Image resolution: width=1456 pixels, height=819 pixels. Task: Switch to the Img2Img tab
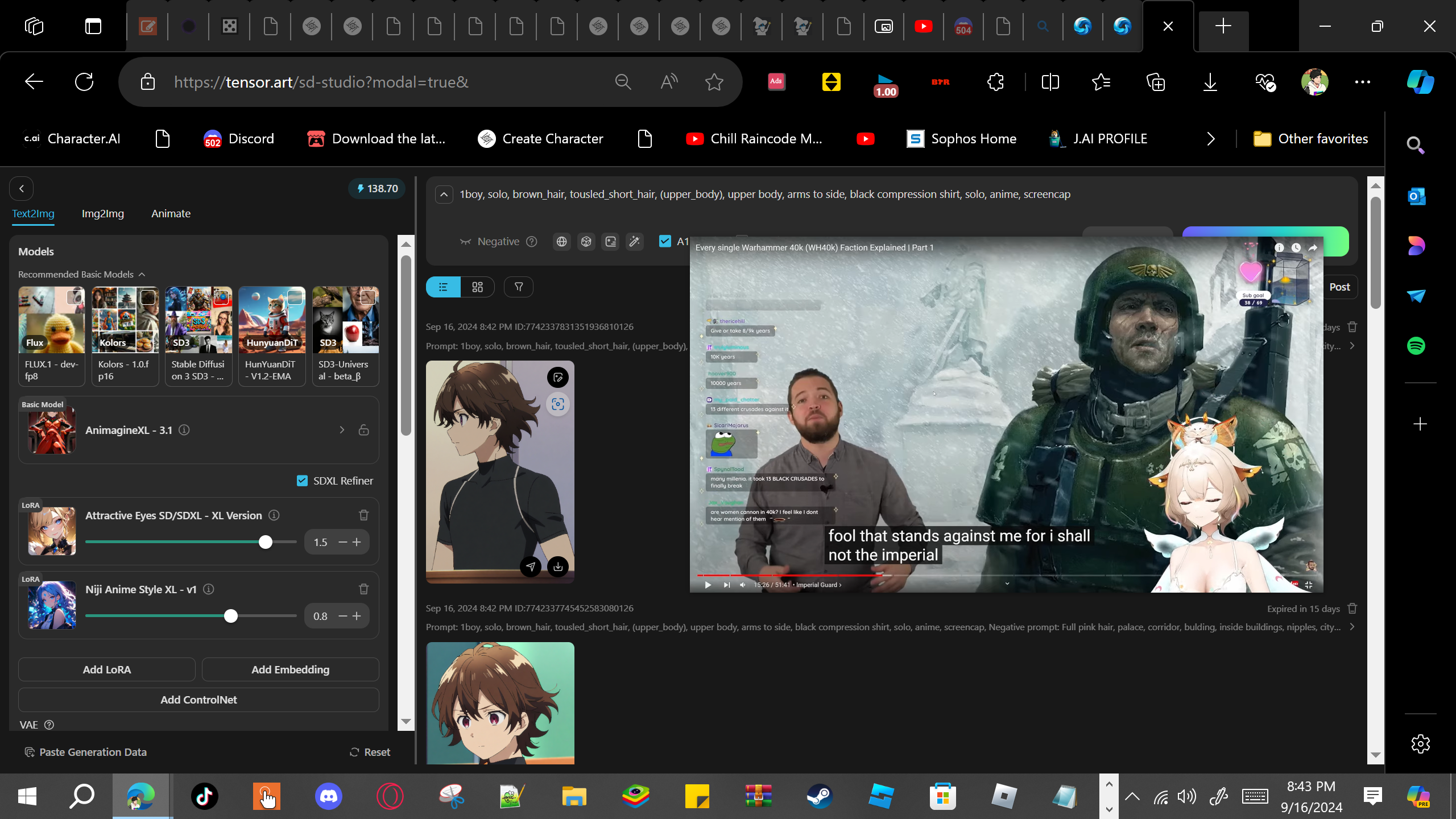point(103,214)
